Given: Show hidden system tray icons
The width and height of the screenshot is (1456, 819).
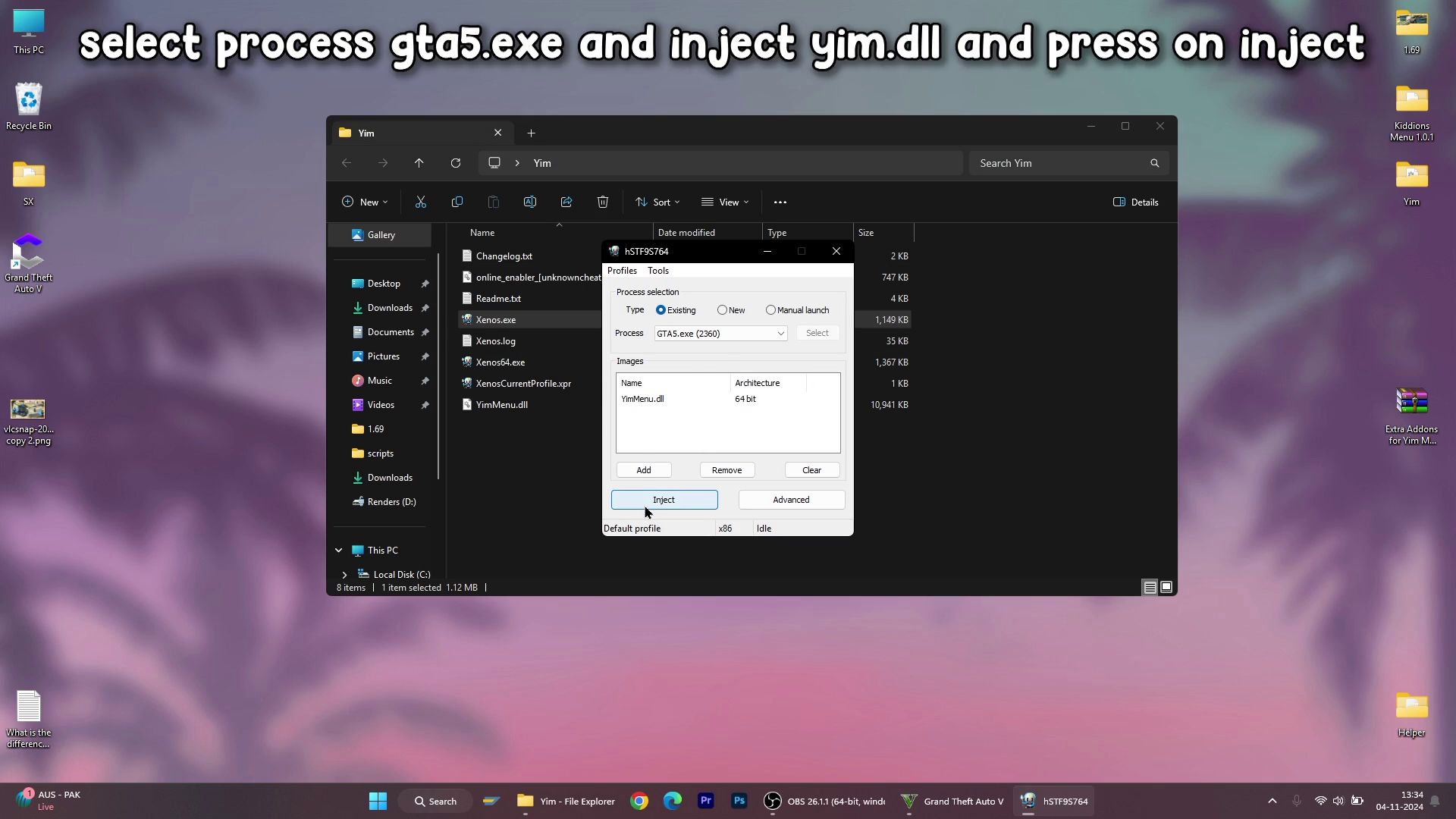Looking at the screenshot, I should [1272, 801].
